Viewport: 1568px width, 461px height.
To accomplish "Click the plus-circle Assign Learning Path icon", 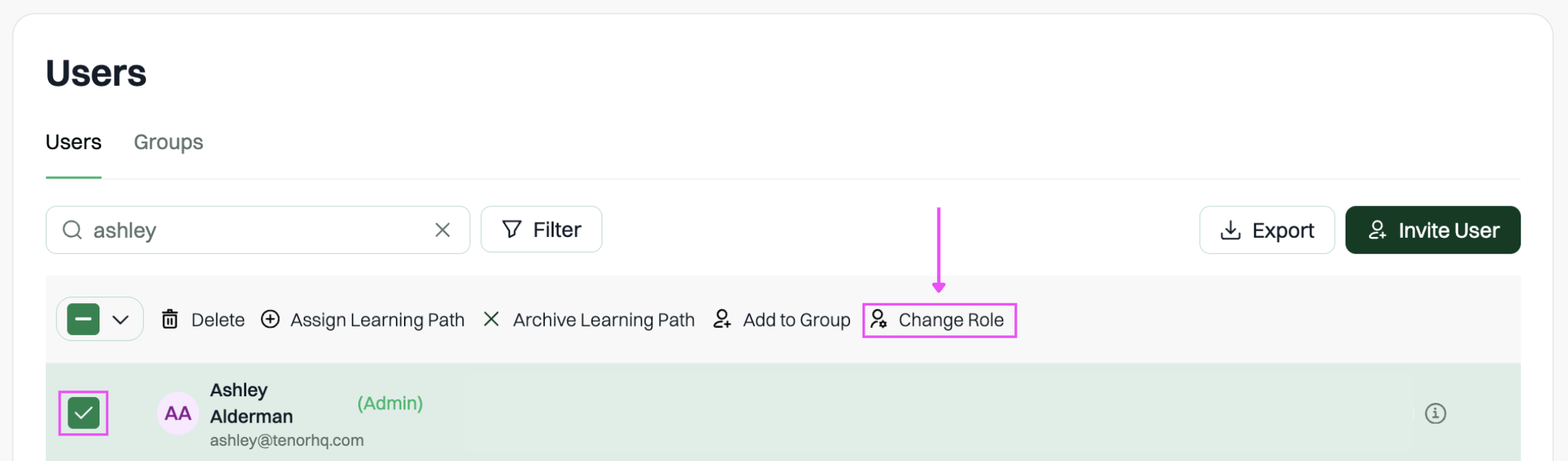I will click(x=270, y=319).
